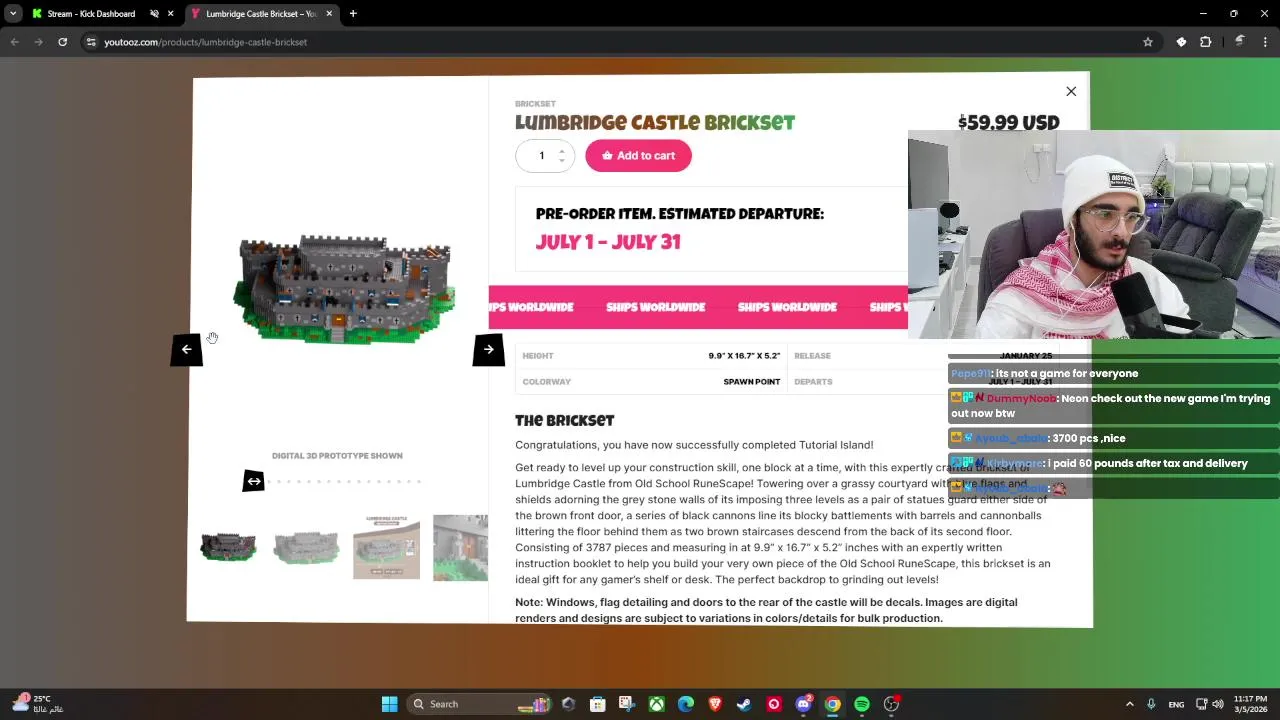This screenshot has width=1280, height=720.
Task: Click the LUMBRIDGE CASTLE BRICKSET heading
Action: coord(655,123)
